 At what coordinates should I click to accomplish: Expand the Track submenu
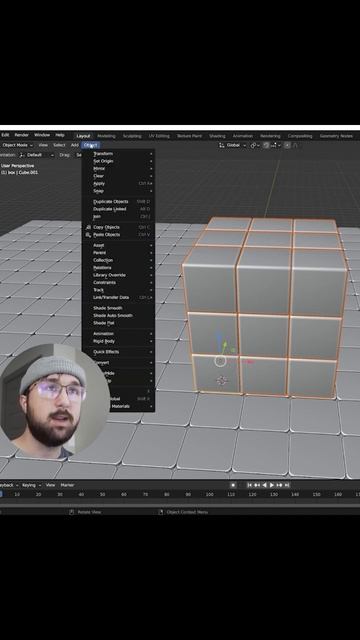pos(118,290)
